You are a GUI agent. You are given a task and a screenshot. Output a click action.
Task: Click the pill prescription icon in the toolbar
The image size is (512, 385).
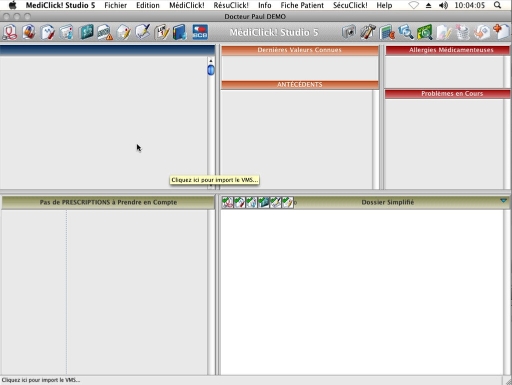pyautogui.click(x=29, y=32)
